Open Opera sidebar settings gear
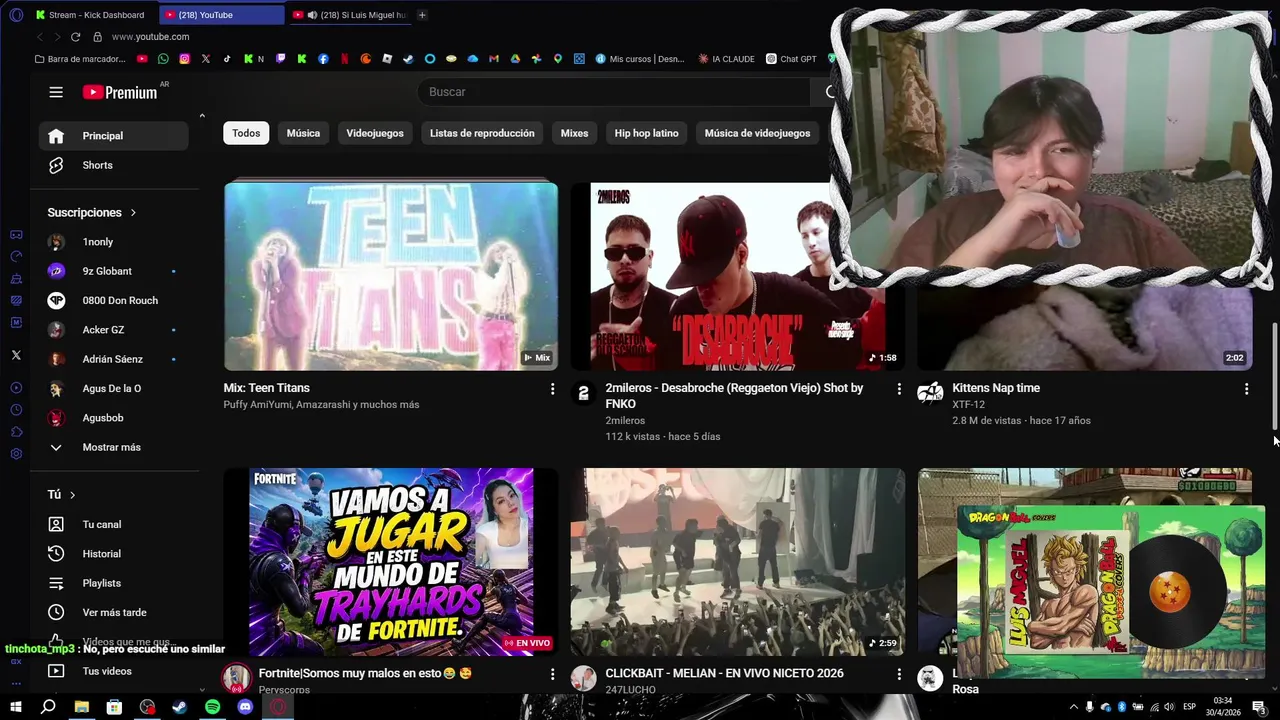 [16, 454]
